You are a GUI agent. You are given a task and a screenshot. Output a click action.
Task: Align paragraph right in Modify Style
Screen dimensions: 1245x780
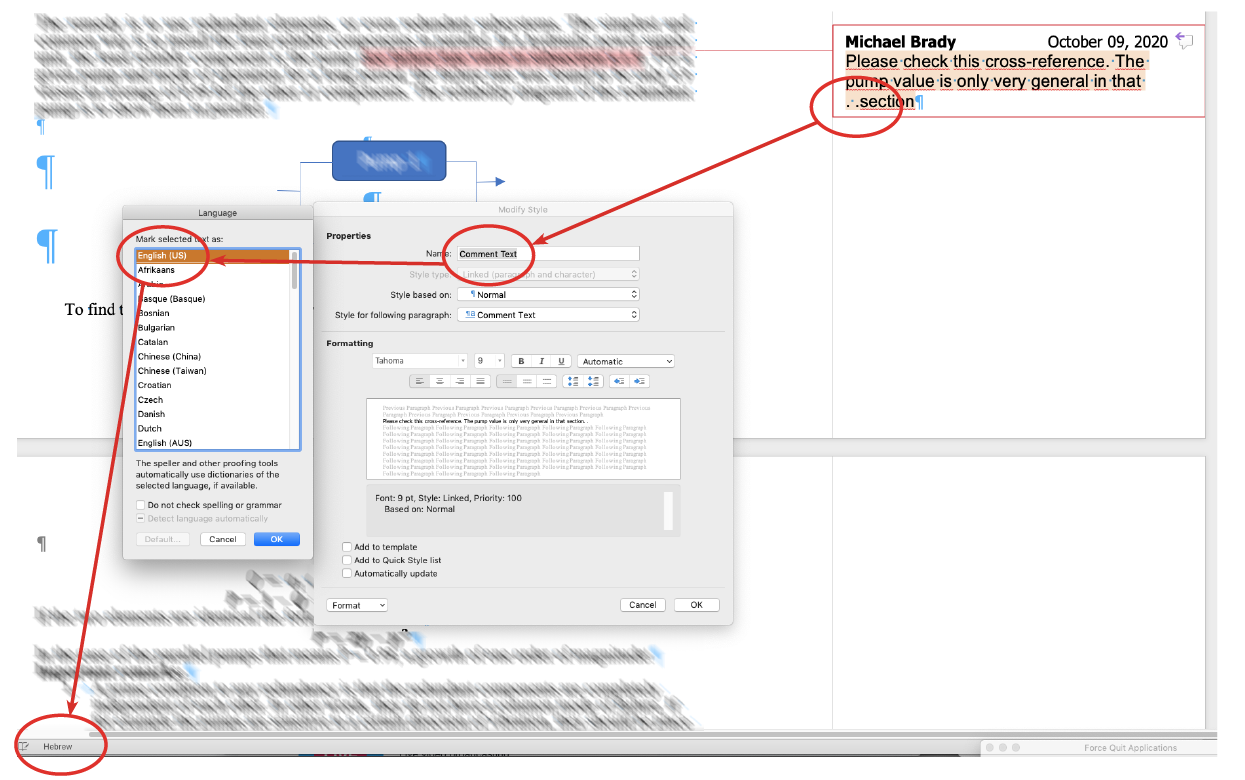[x=460, y=381]
